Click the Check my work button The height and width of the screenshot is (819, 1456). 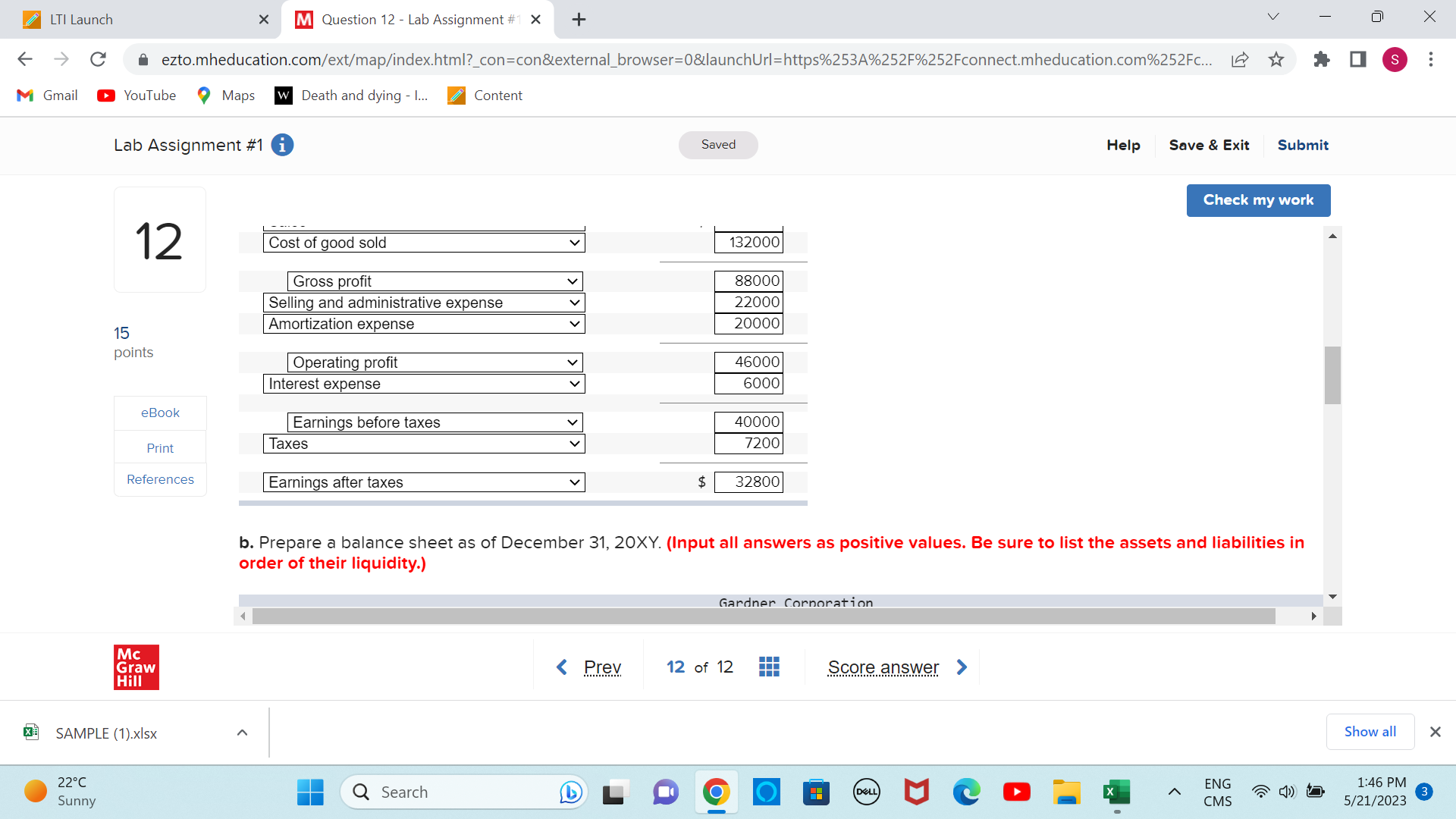coord(1258,200)
